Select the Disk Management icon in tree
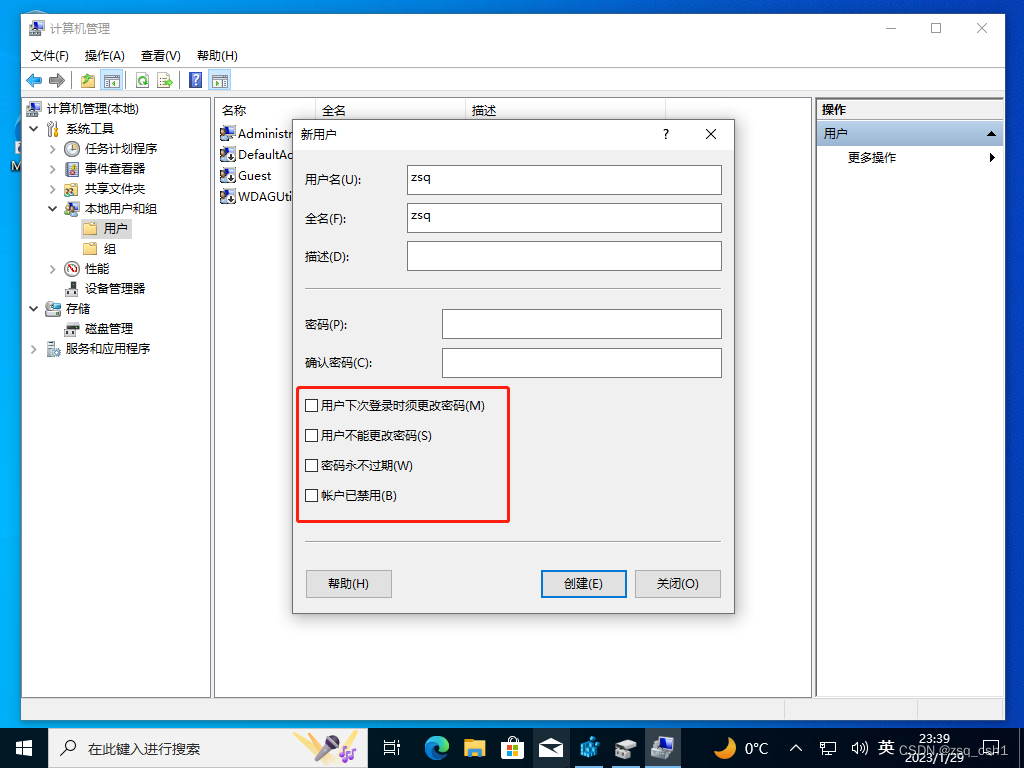Viewport: 1024px width, 768px height. point(72,329)
